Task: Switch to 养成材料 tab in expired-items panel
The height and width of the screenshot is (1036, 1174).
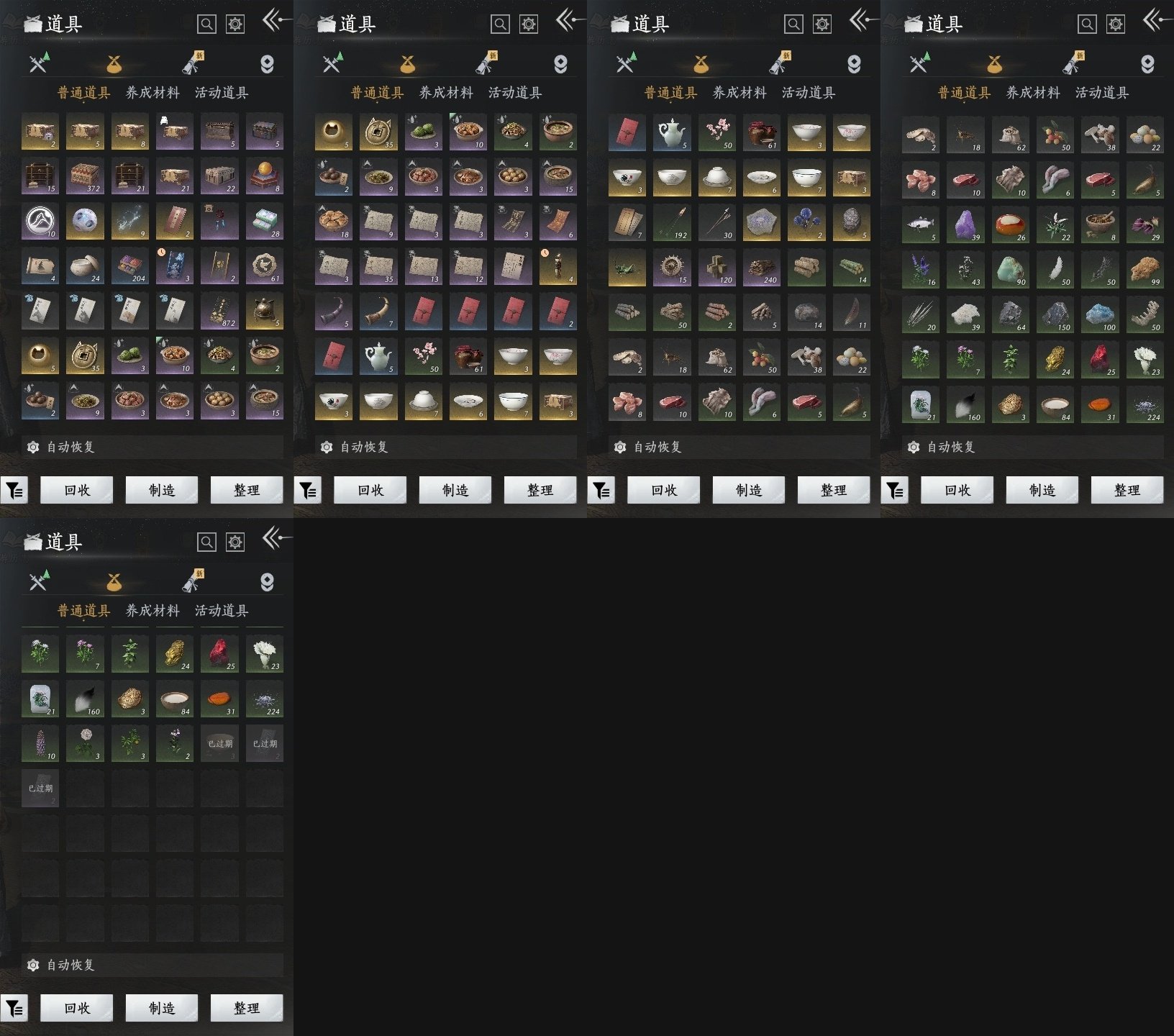Action: point(153,610)
